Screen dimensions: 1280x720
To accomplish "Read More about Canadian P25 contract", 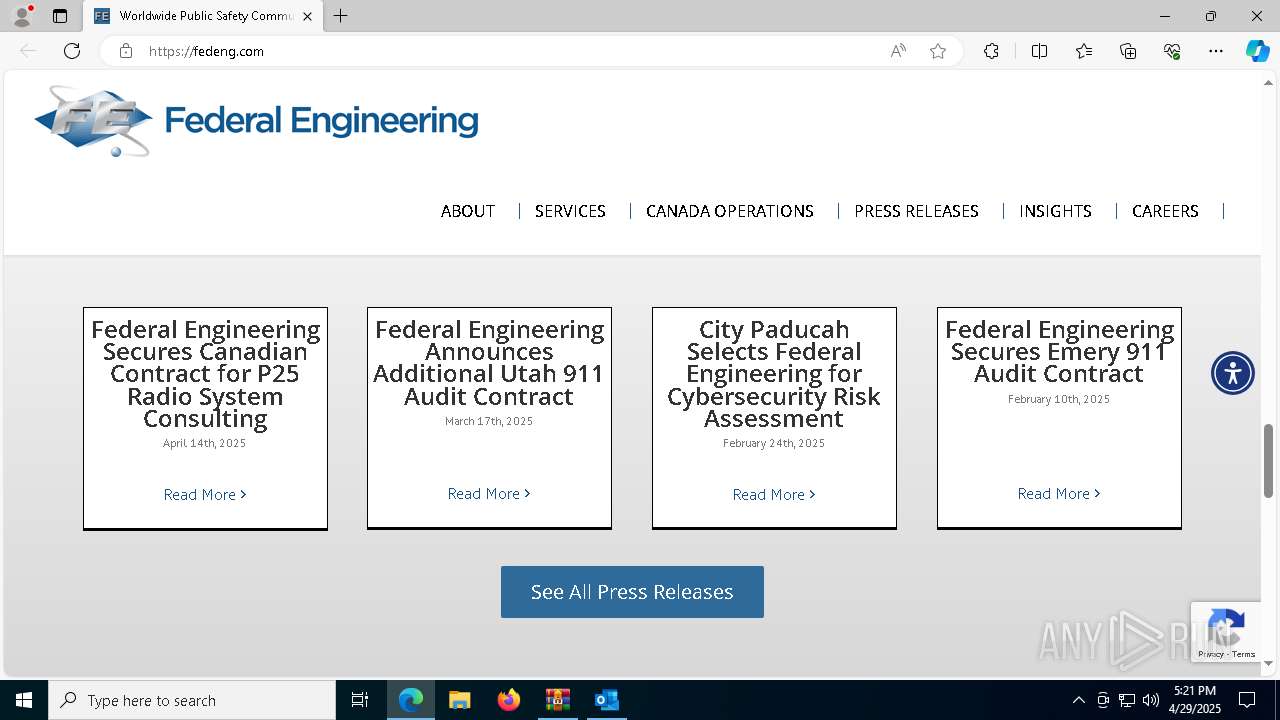I will (205, 494).
